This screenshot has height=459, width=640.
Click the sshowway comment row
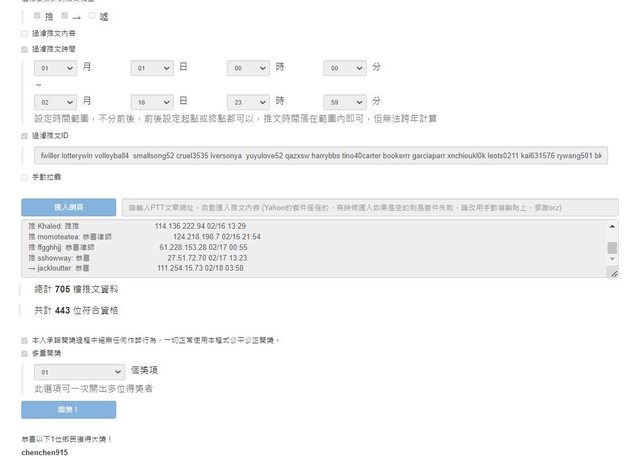(138, 258)
